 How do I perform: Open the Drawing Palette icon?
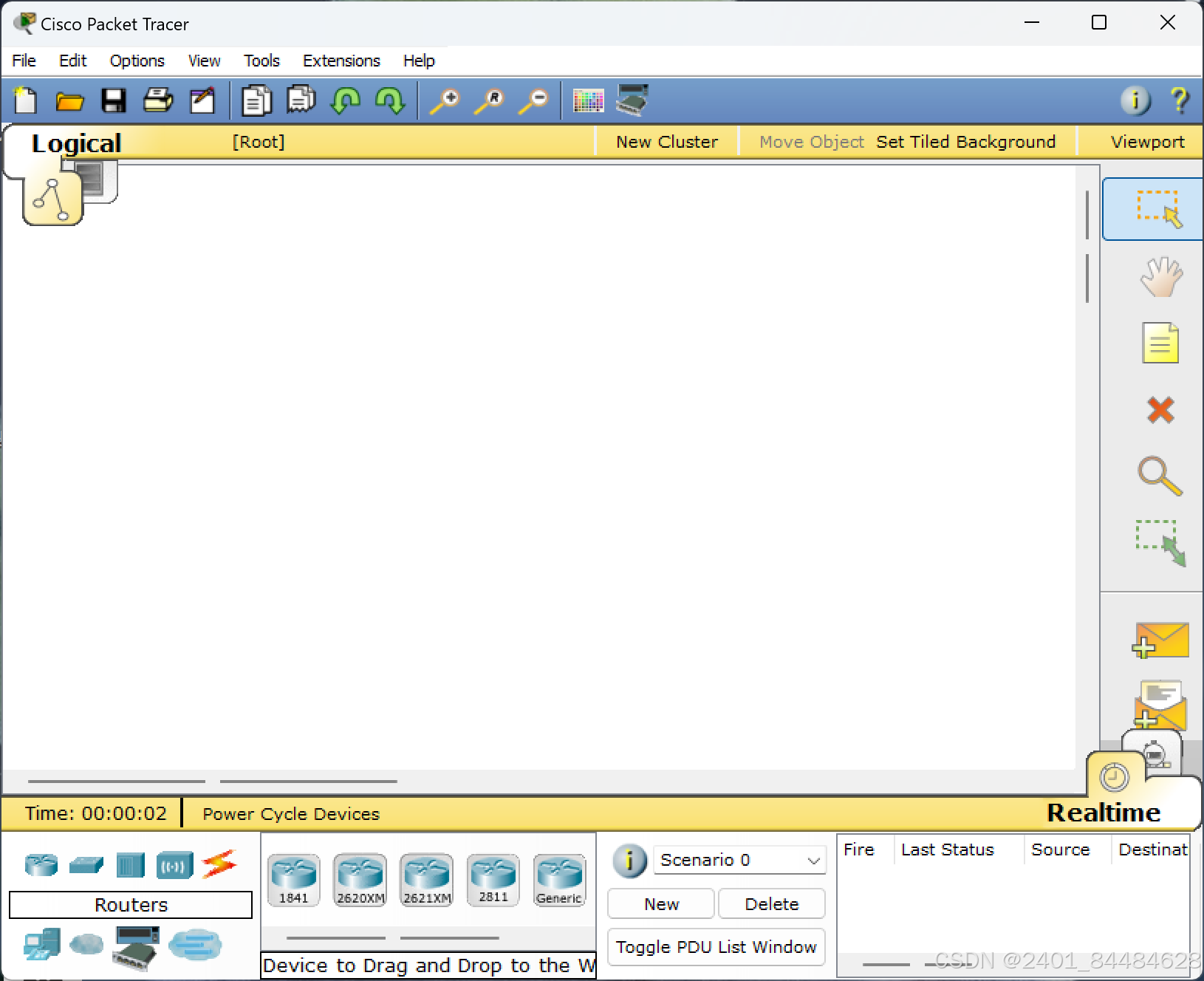588,100
